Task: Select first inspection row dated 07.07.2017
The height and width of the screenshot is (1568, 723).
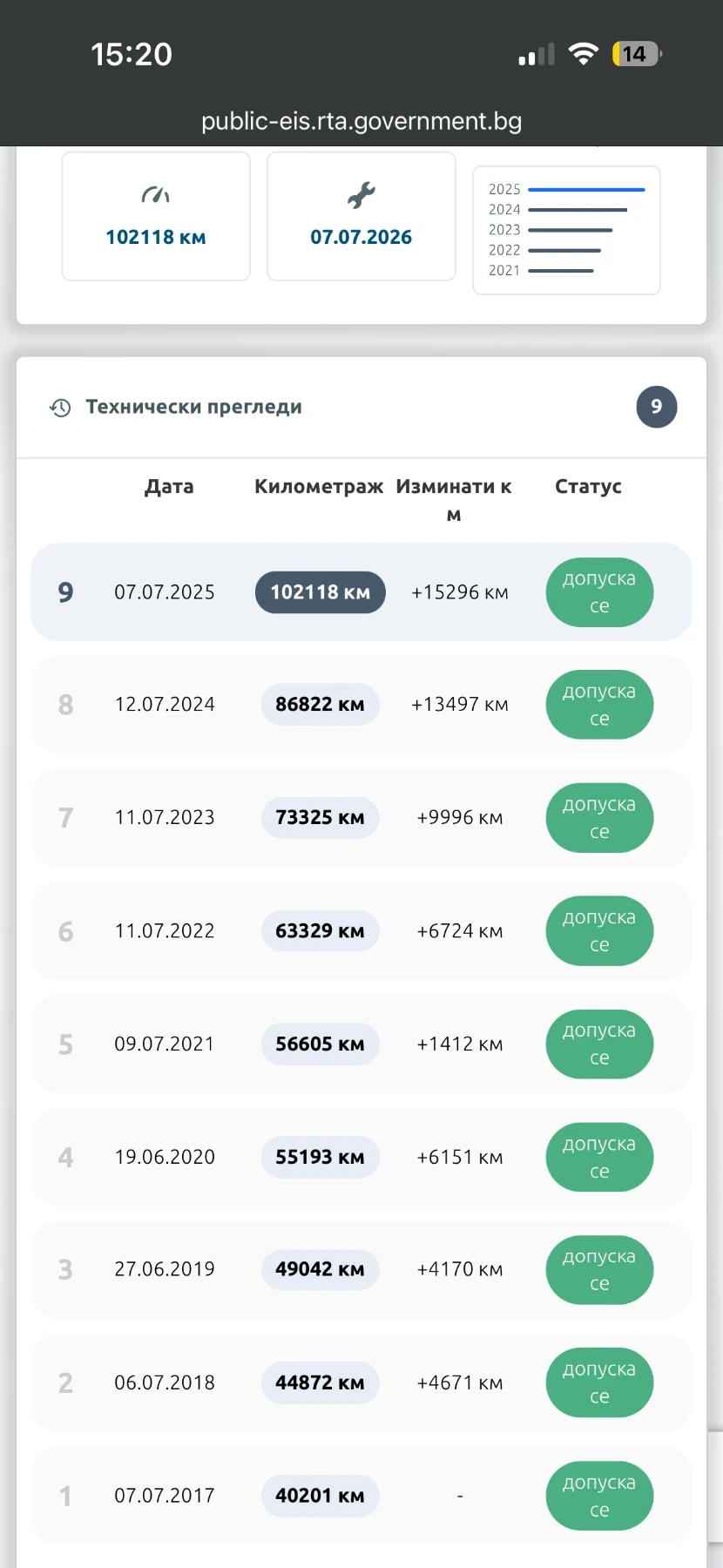Action: point(361,1496)
